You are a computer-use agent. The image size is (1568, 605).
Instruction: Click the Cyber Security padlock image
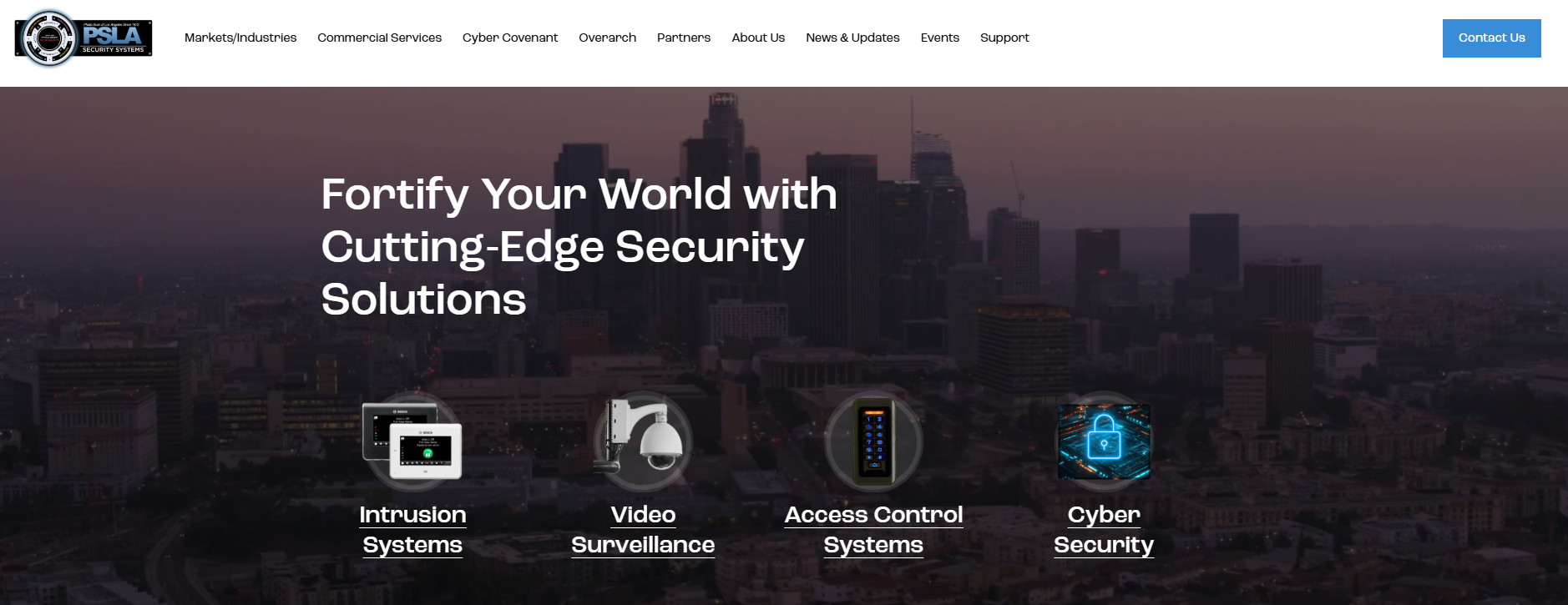click(x=1104, y=441)
